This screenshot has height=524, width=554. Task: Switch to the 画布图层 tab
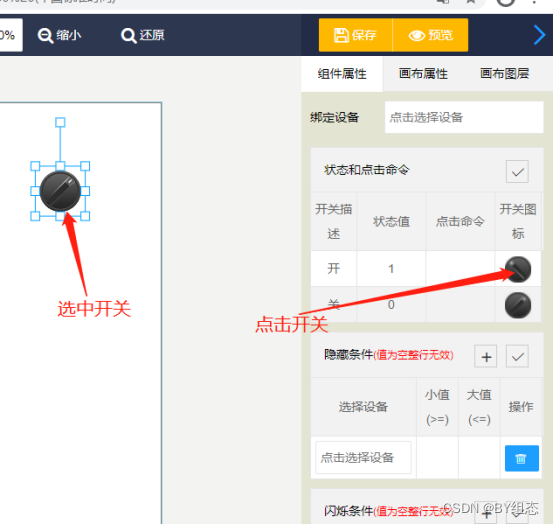pos(504,74)
